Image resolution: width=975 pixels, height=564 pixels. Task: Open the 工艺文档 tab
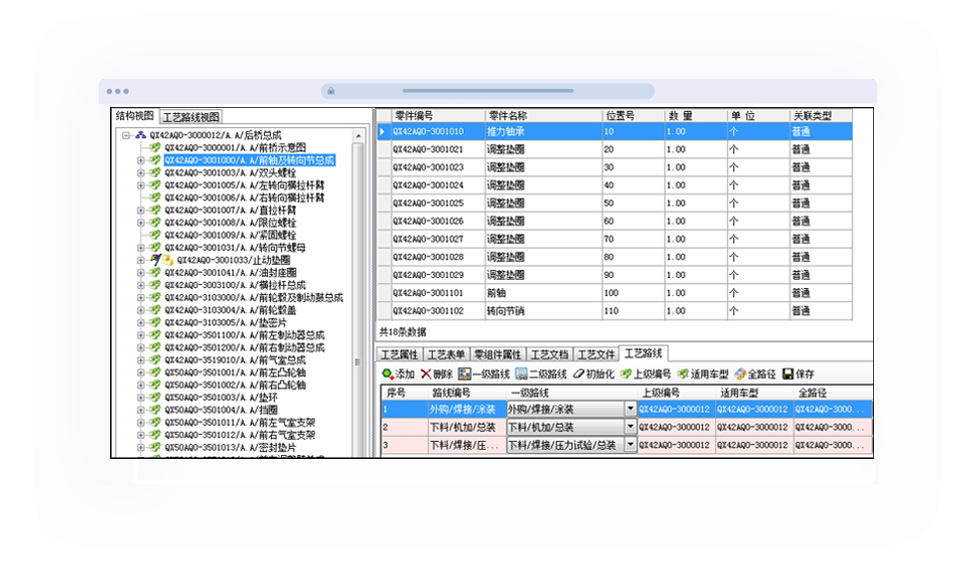pyautogui.click(x=550, y=354)
